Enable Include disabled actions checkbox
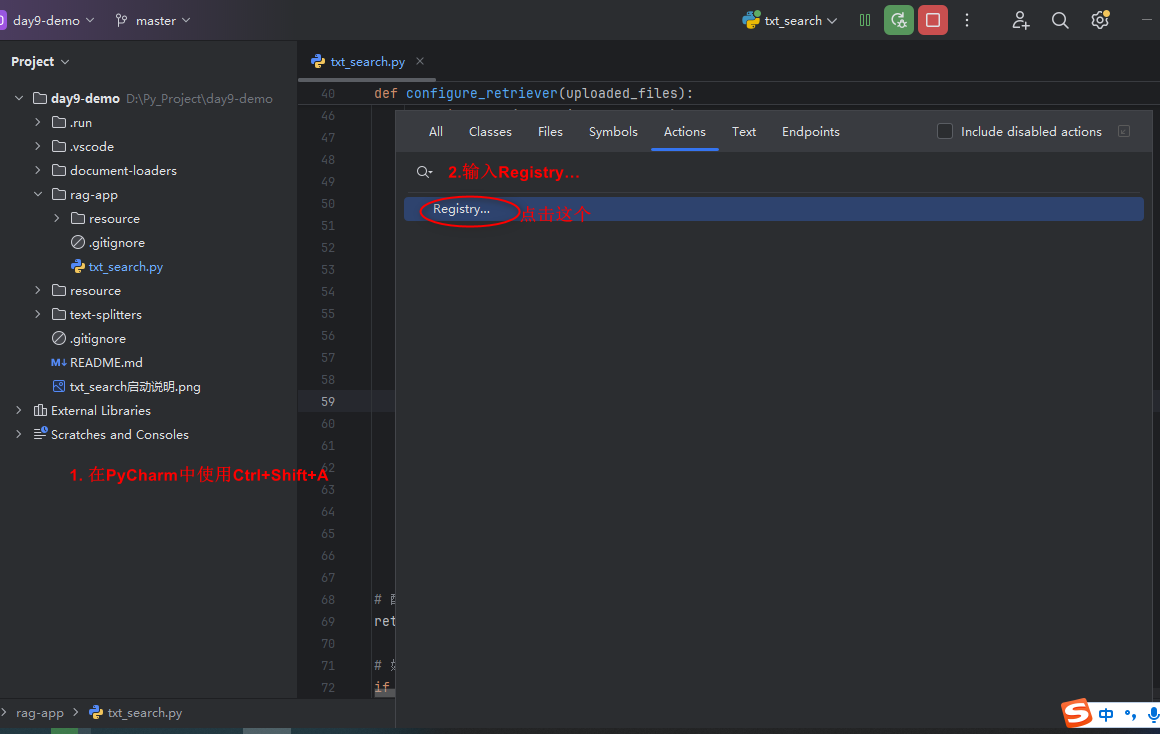 pos(945,131)
